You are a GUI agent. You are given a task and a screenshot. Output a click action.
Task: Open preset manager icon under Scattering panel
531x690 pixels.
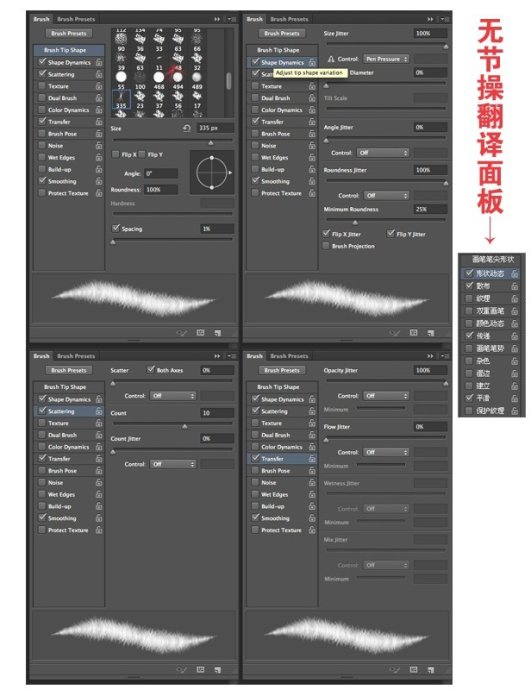201,670
